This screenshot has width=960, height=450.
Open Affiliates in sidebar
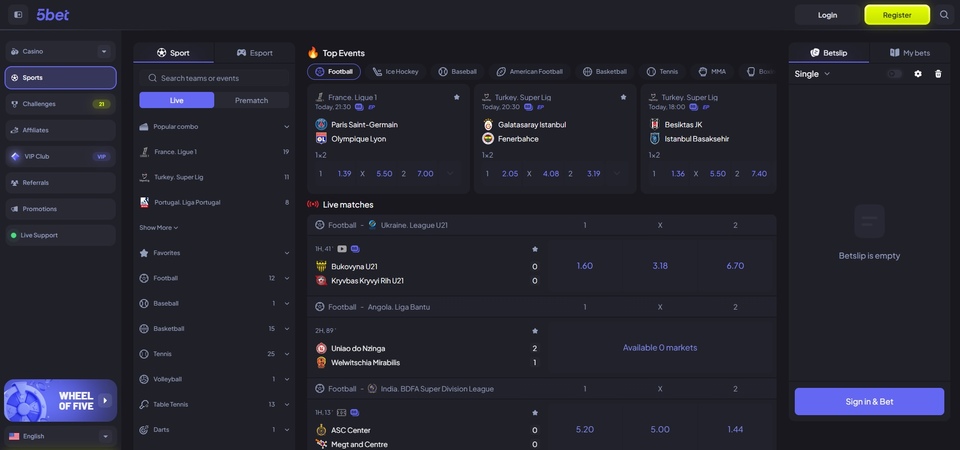pos(60,130)
